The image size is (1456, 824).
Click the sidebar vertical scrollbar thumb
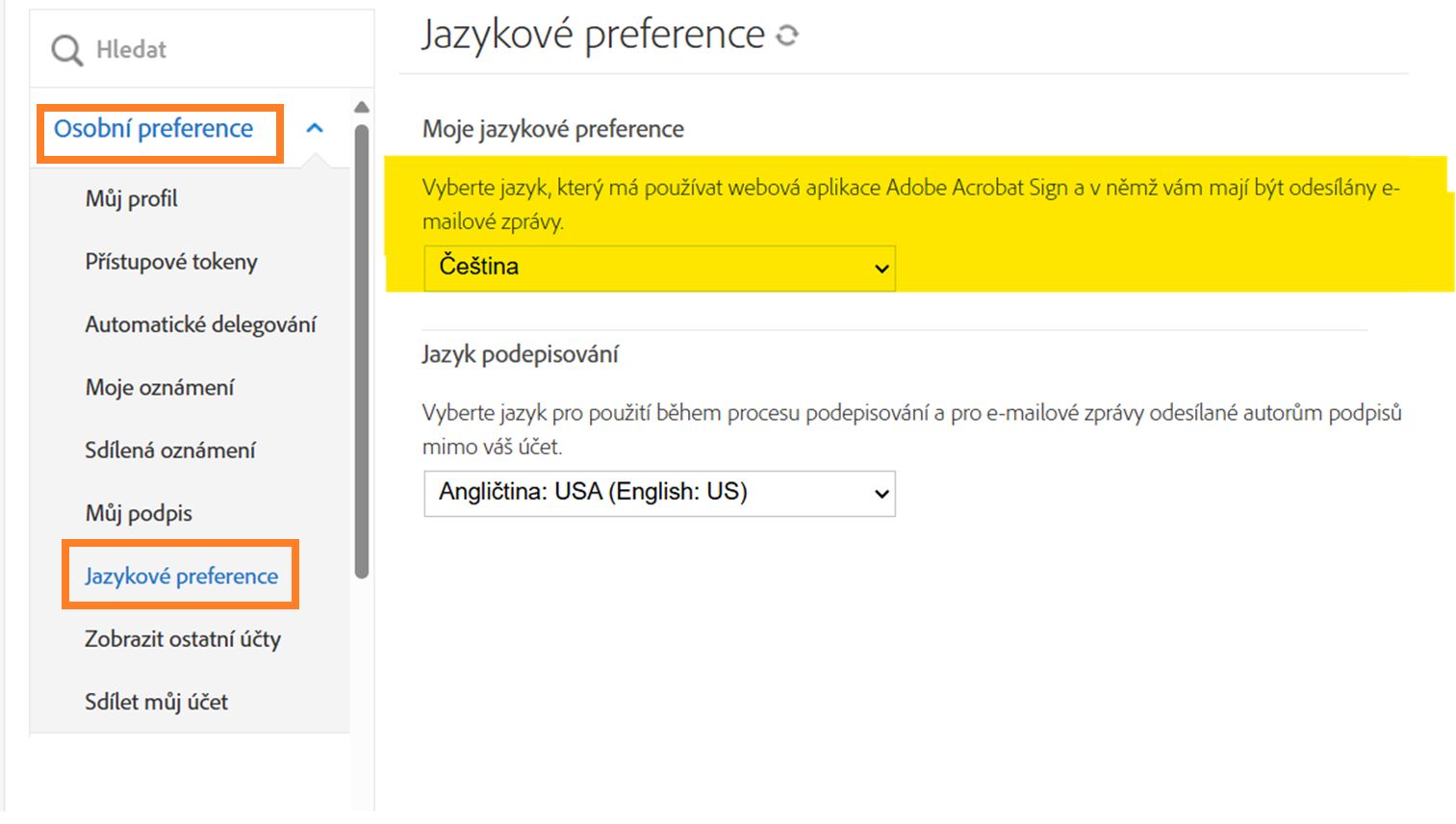click(x=362, y=351)
